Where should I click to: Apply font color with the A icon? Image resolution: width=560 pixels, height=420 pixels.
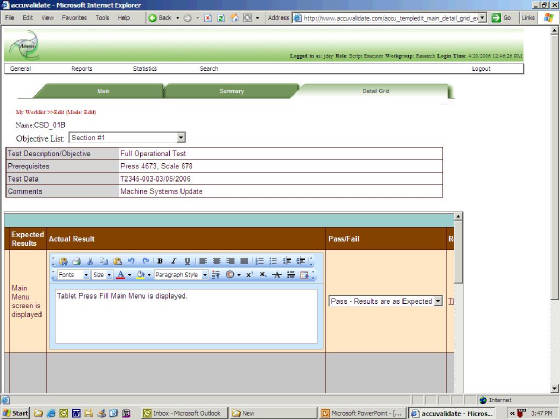tap(121, 275)
